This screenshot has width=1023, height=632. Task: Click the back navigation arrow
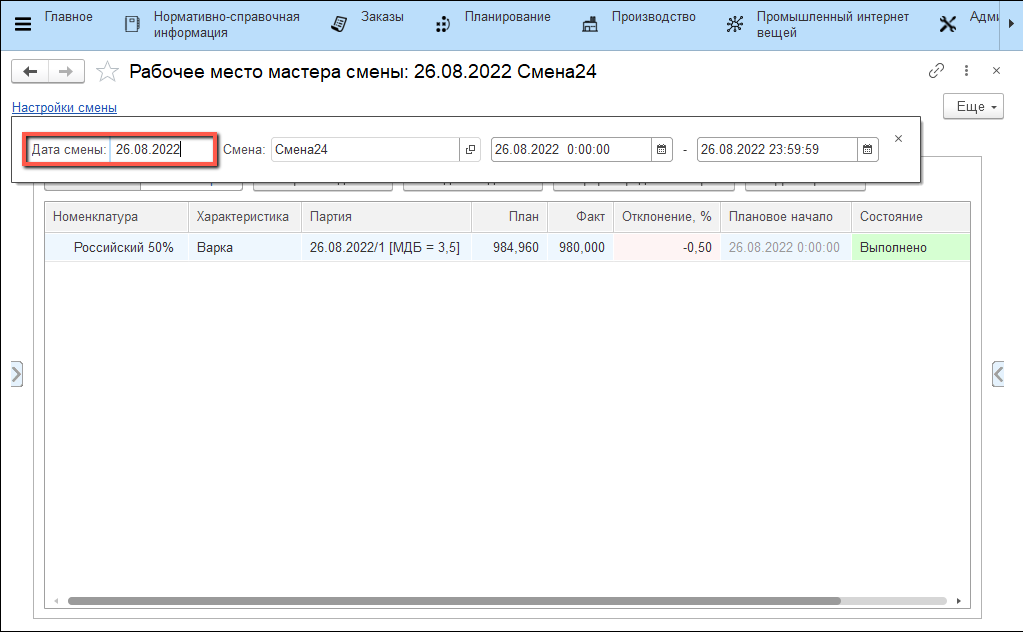tap(30, 71)
